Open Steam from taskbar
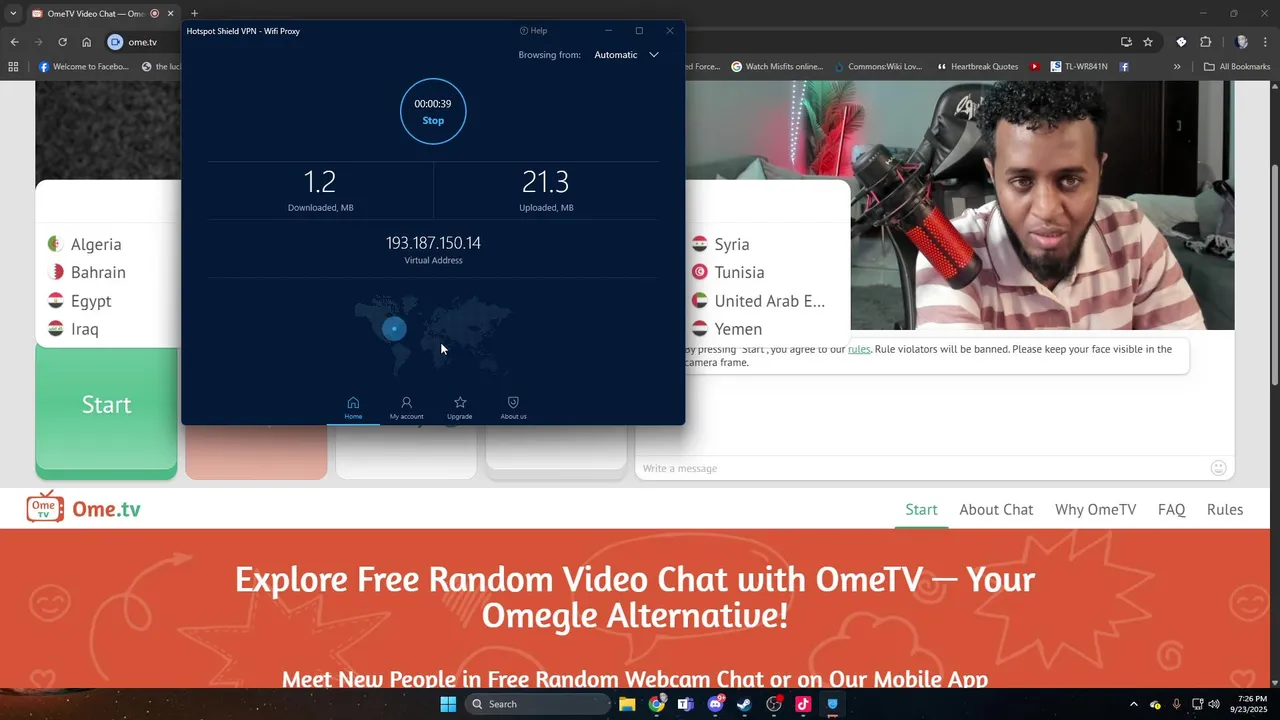Viewport: 1280px width, 720px height. pos(744,704)
